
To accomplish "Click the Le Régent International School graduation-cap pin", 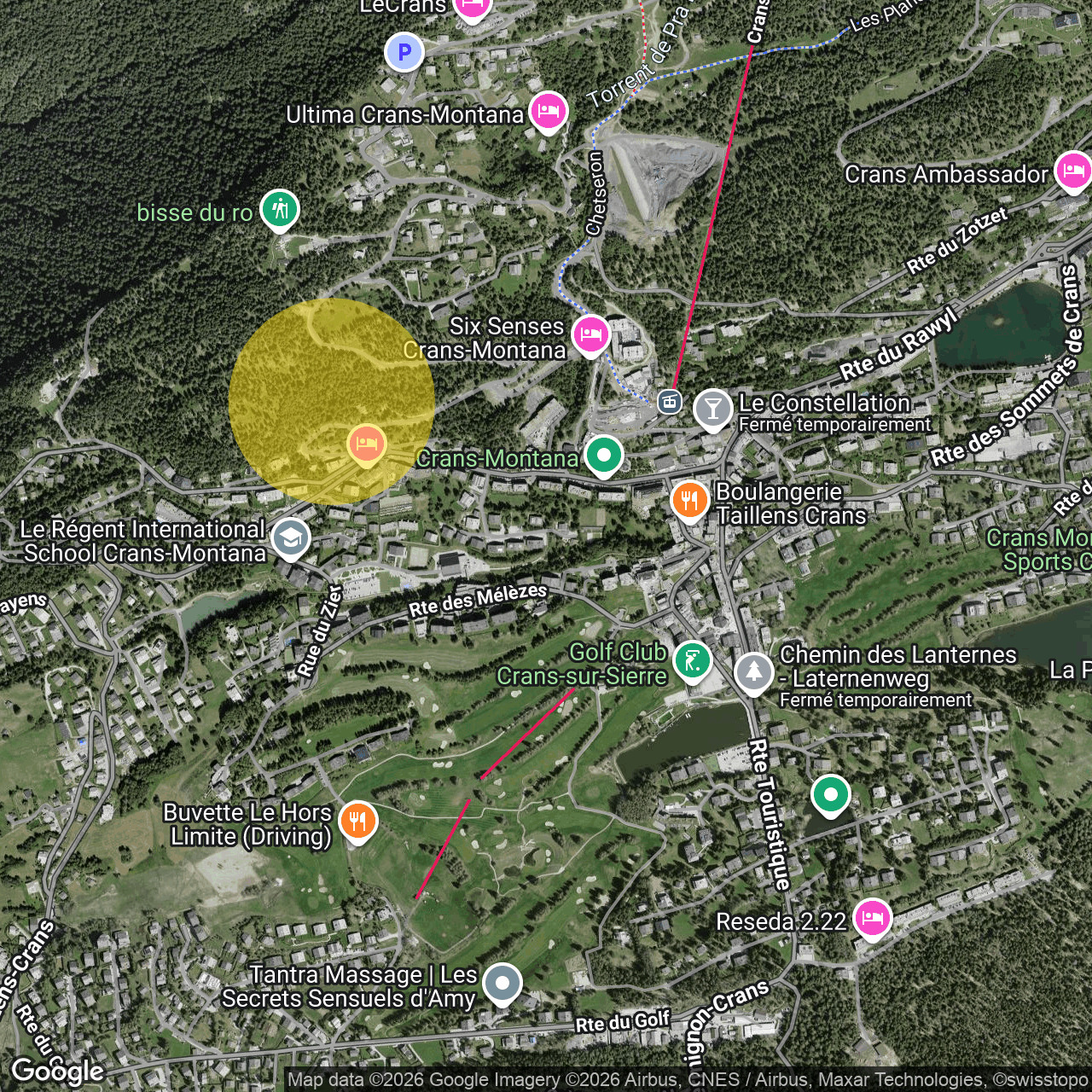I will click(291, 540).
